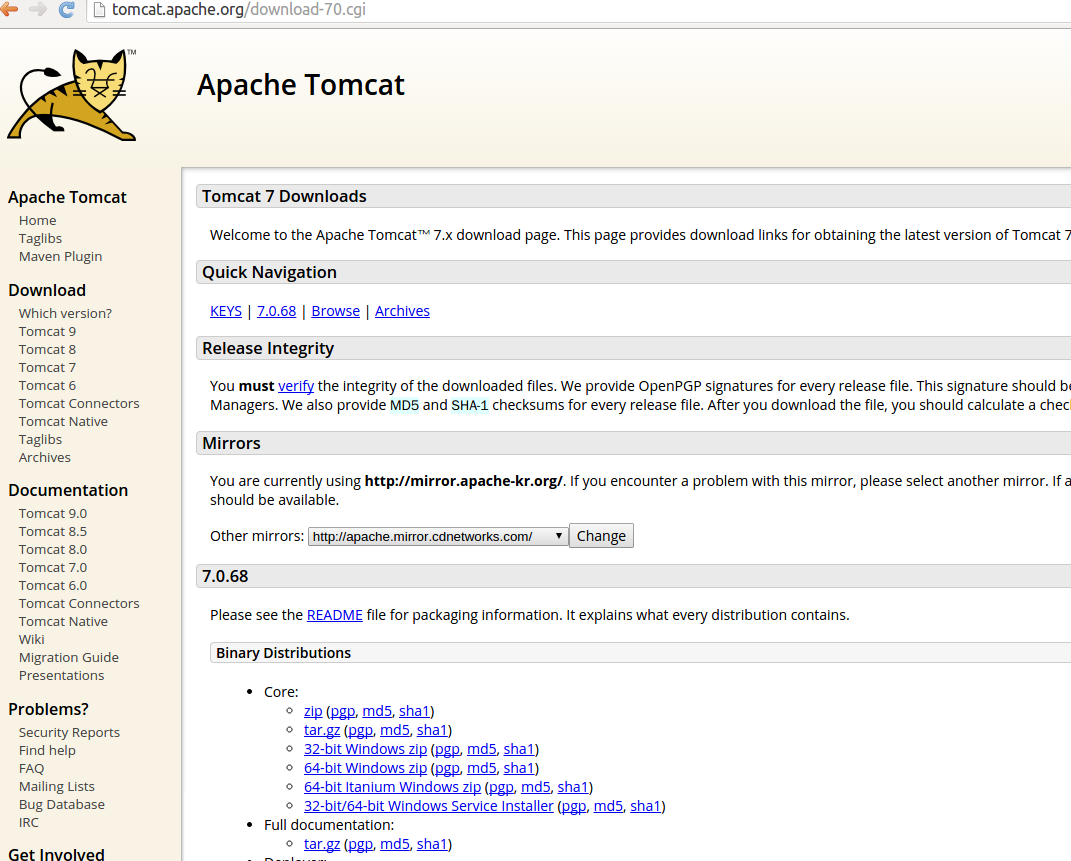Open Mailing Lists link
Screen dimensions: 1071x861
point(57,787)
